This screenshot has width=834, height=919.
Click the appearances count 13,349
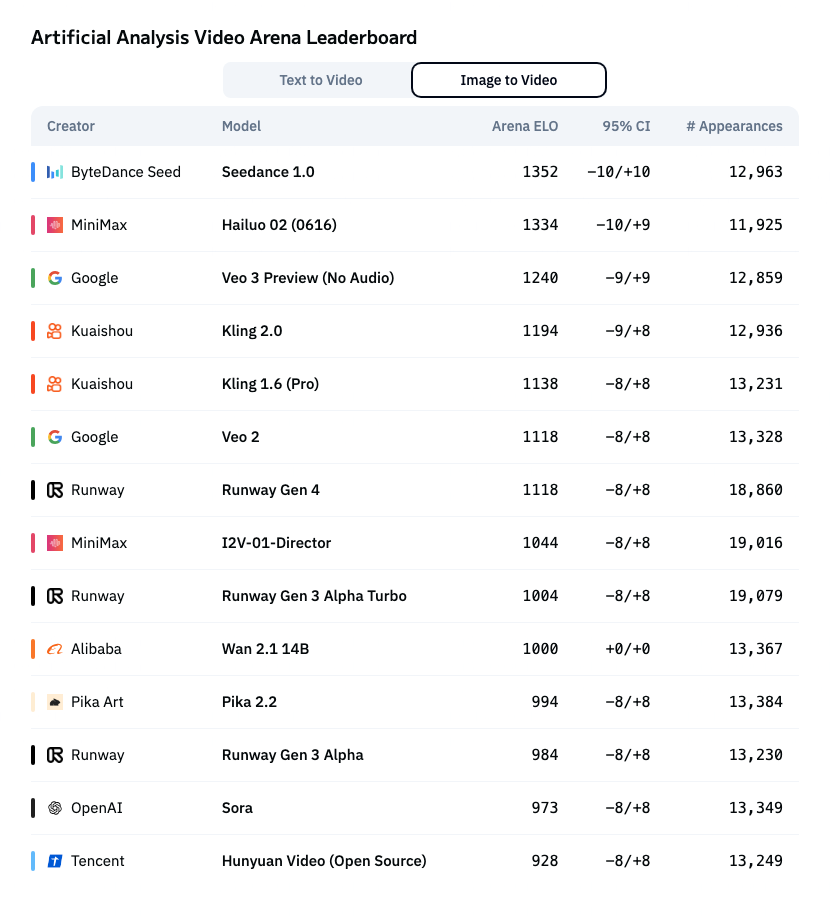pos(755,808)
